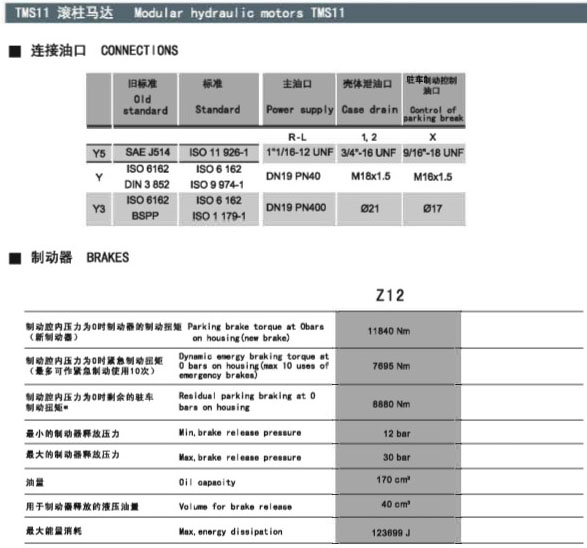Click the Control of parking break header
The image size is (587, 548).
434,99
